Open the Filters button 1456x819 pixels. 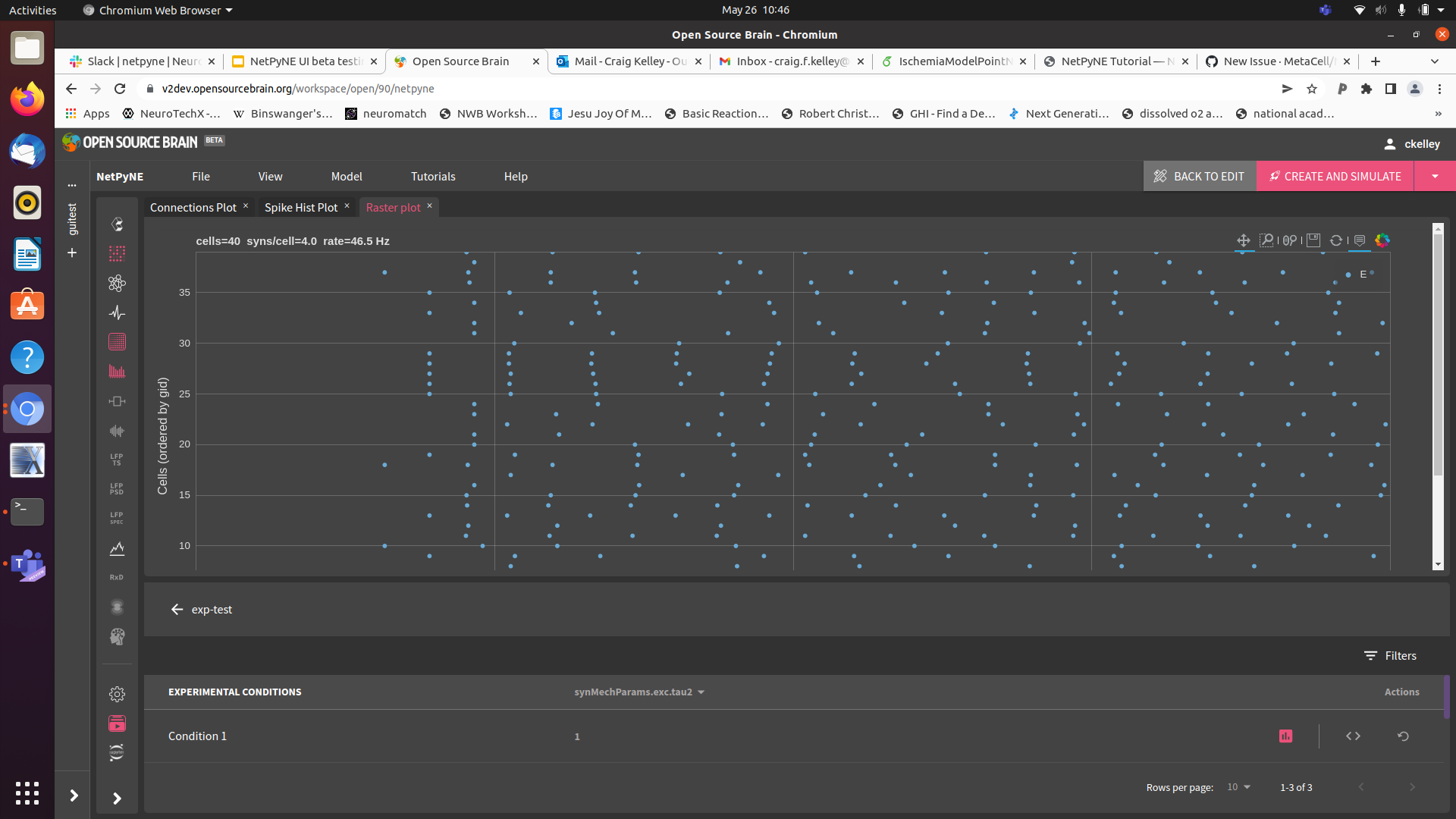pos(1390,656)
